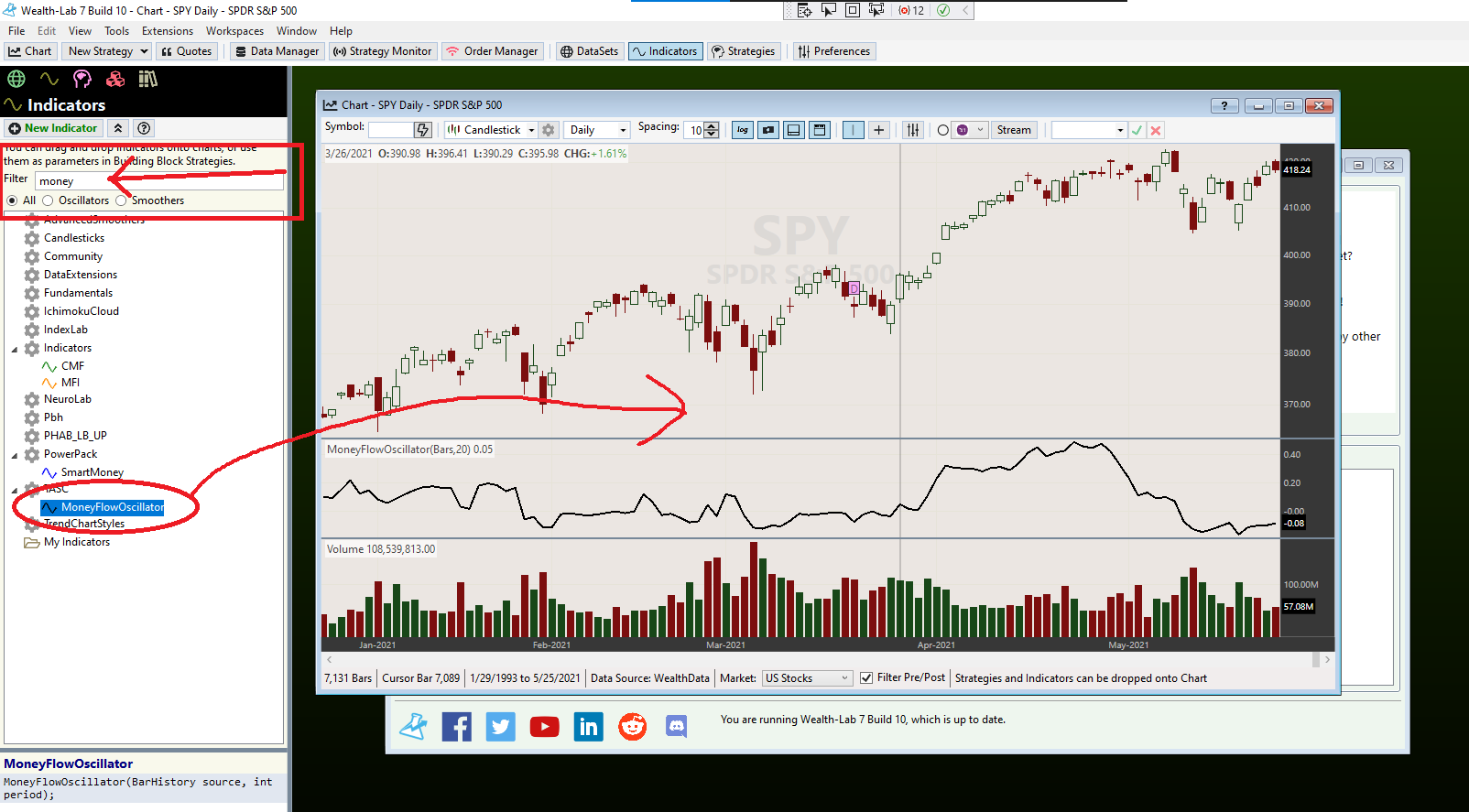Open the Workspaces menu

[x=234, y=31]
